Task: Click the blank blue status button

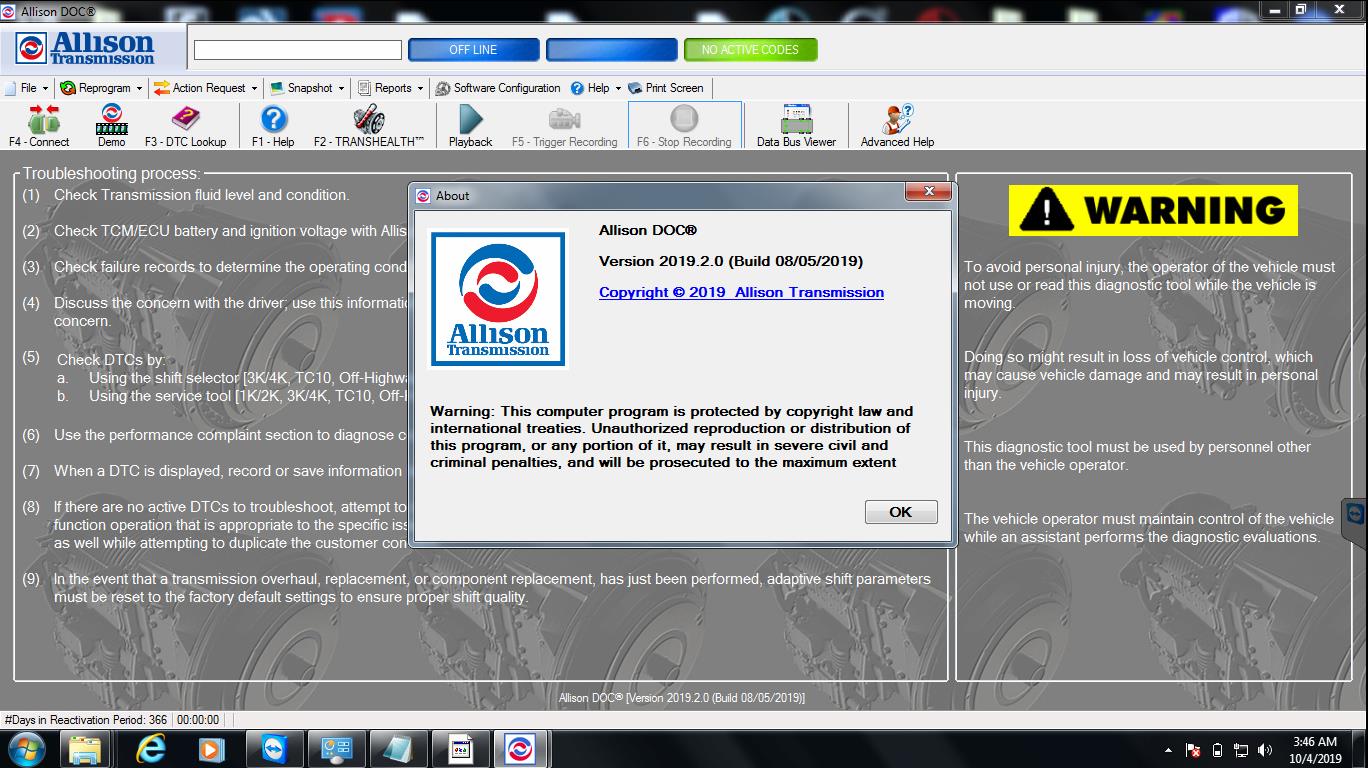Action: 612,49
